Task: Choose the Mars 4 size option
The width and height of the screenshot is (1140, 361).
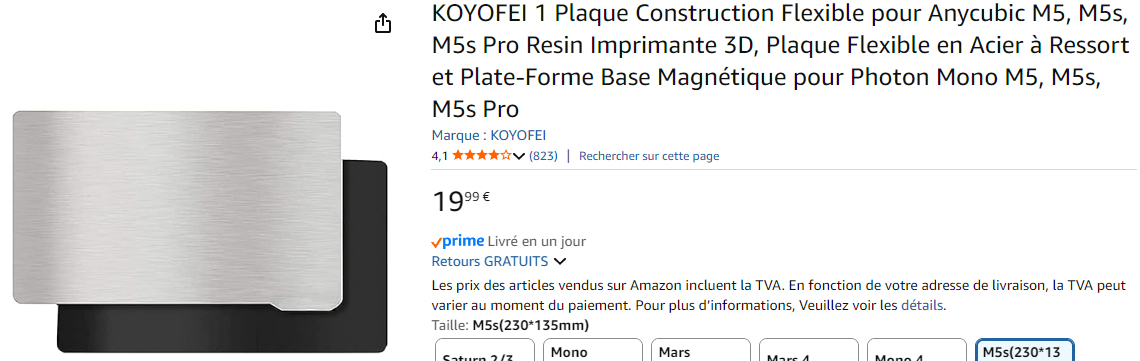Action: point(809,350)
